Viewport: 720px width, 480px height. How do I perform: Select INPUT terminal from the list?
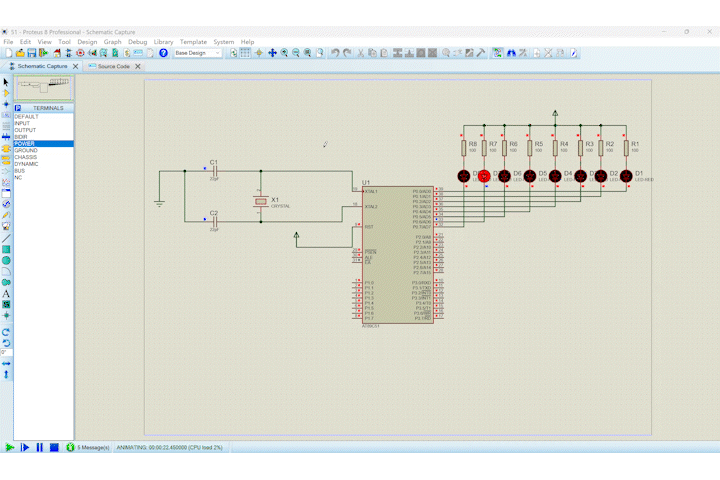pos(22,123)
